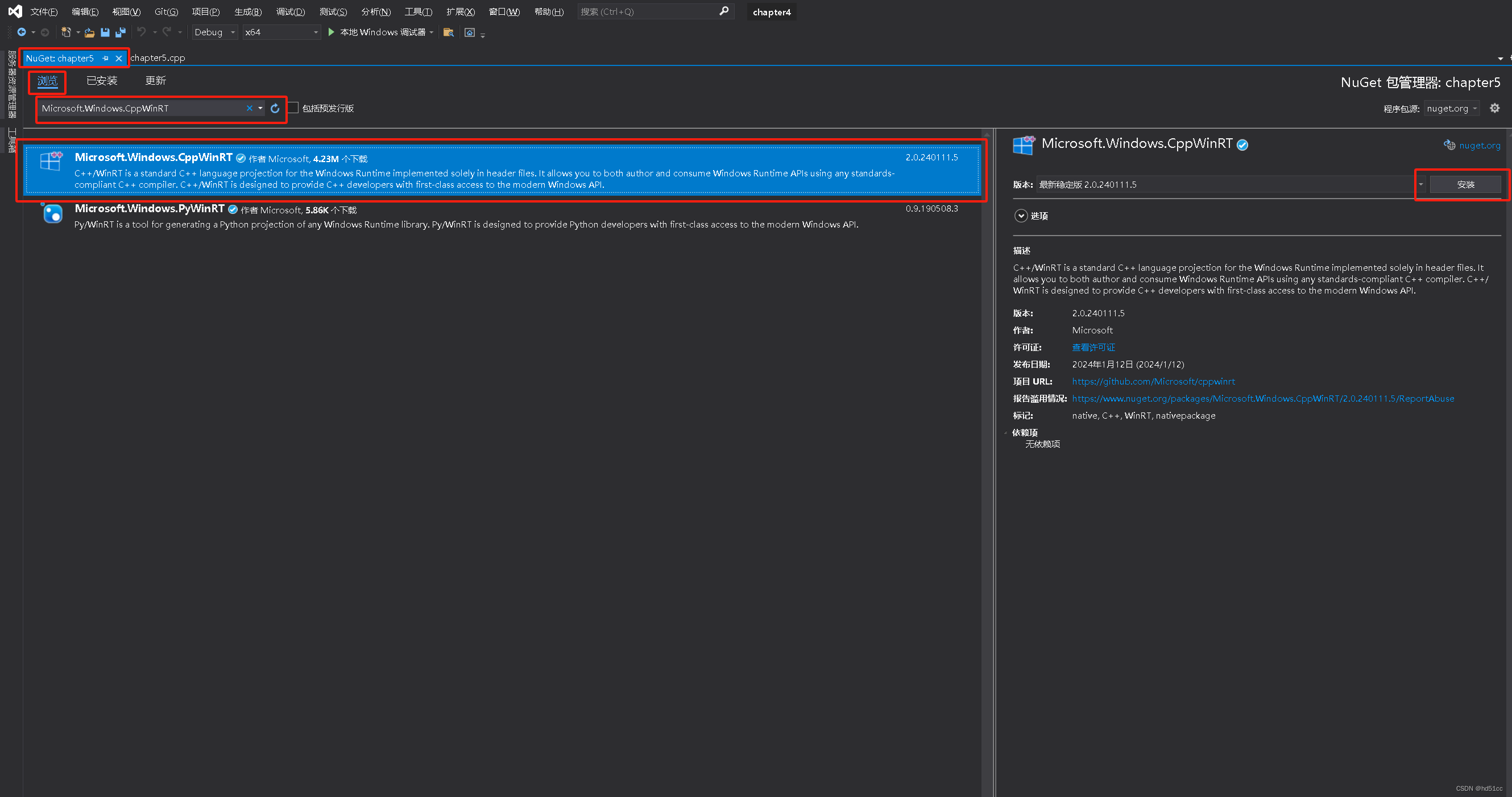Click the Find in Files toolbar icon
Image resolution: width=1512 pixels, height=797 pixels.
pos(449,32)
